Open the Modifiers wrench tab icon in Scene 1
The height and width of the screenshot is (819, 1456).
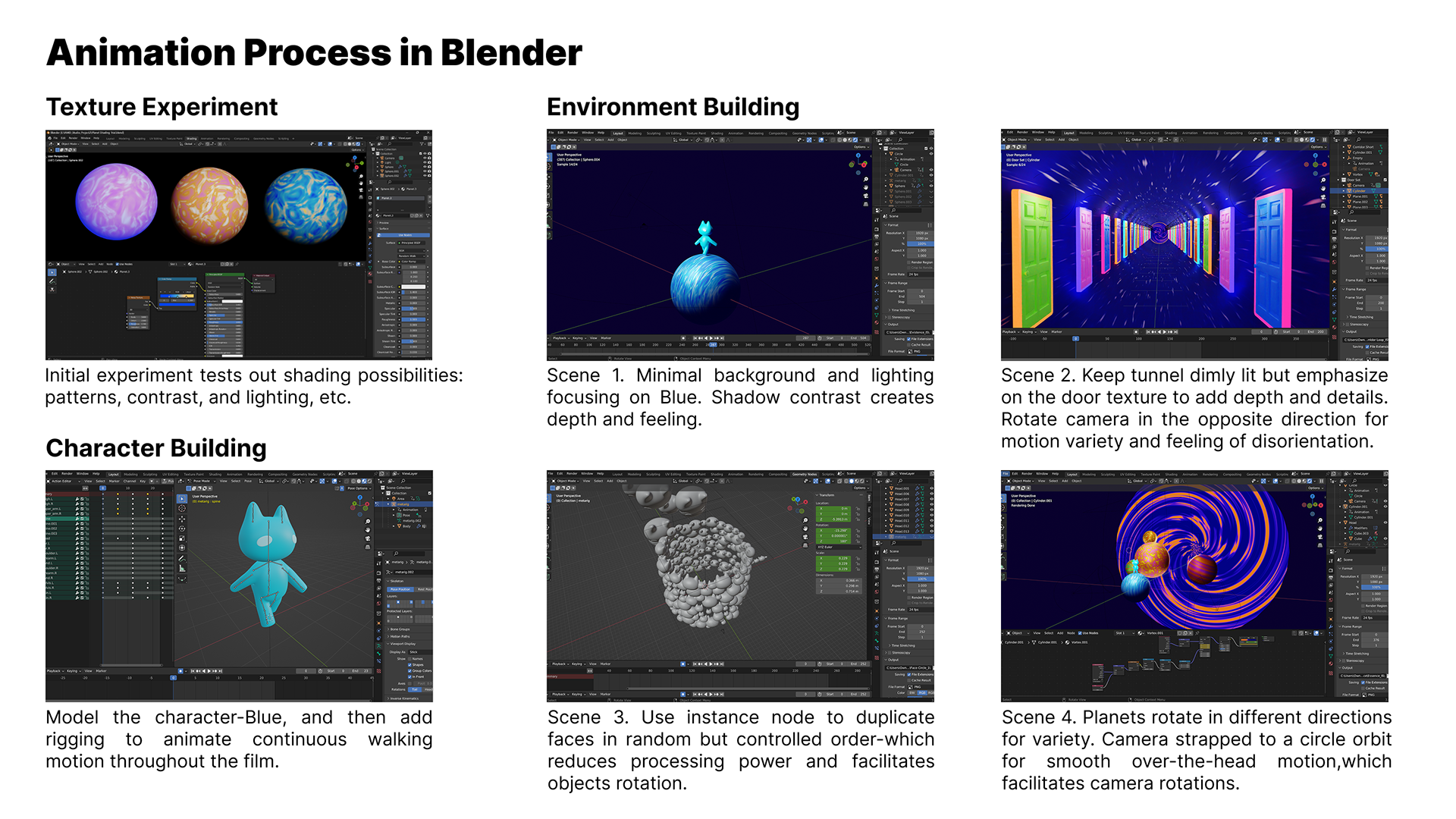coord(877,286)
